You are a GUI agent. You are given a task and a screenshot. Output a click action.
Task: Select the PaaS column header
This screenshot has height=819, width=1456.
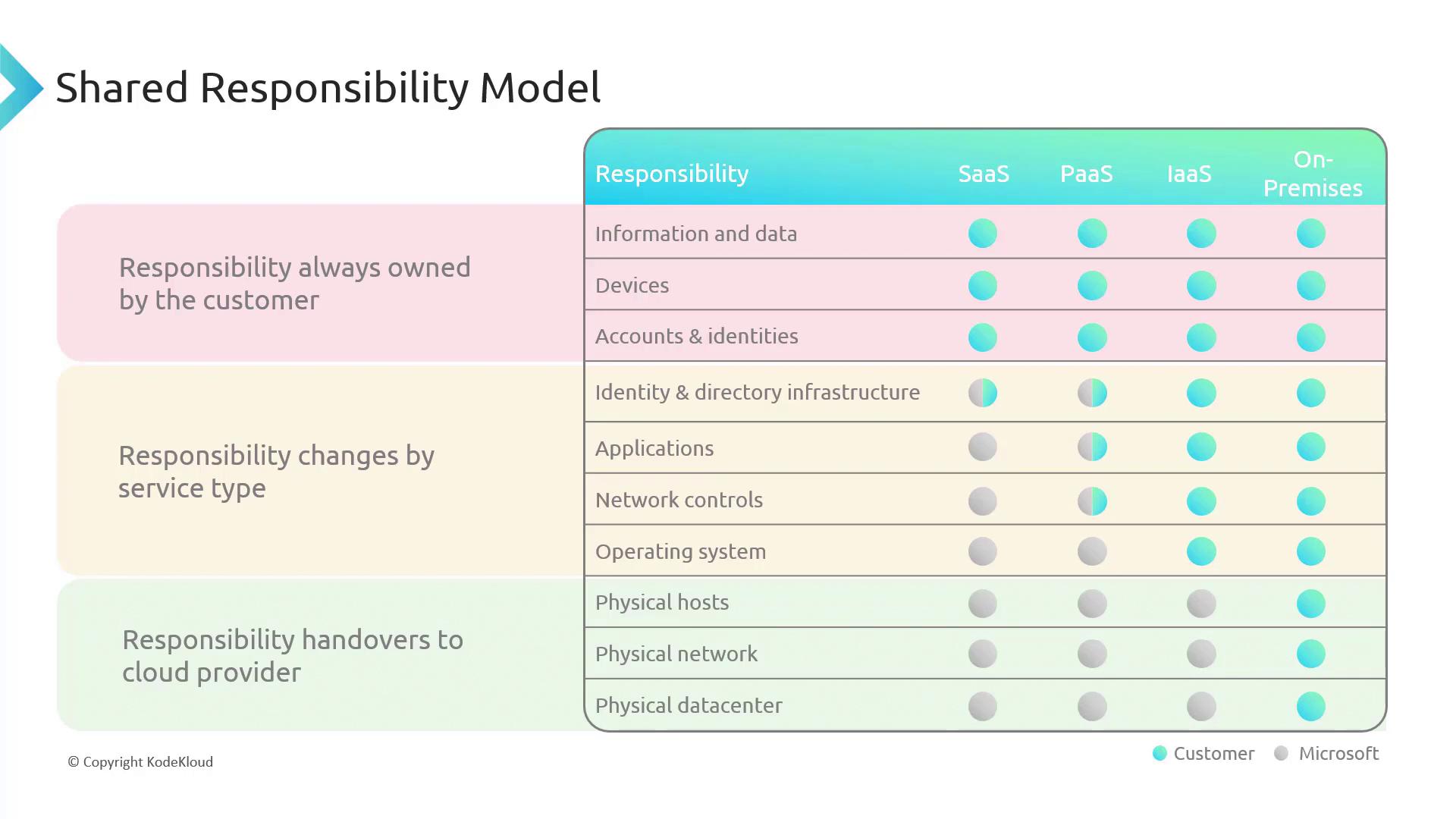(1086, 174)
